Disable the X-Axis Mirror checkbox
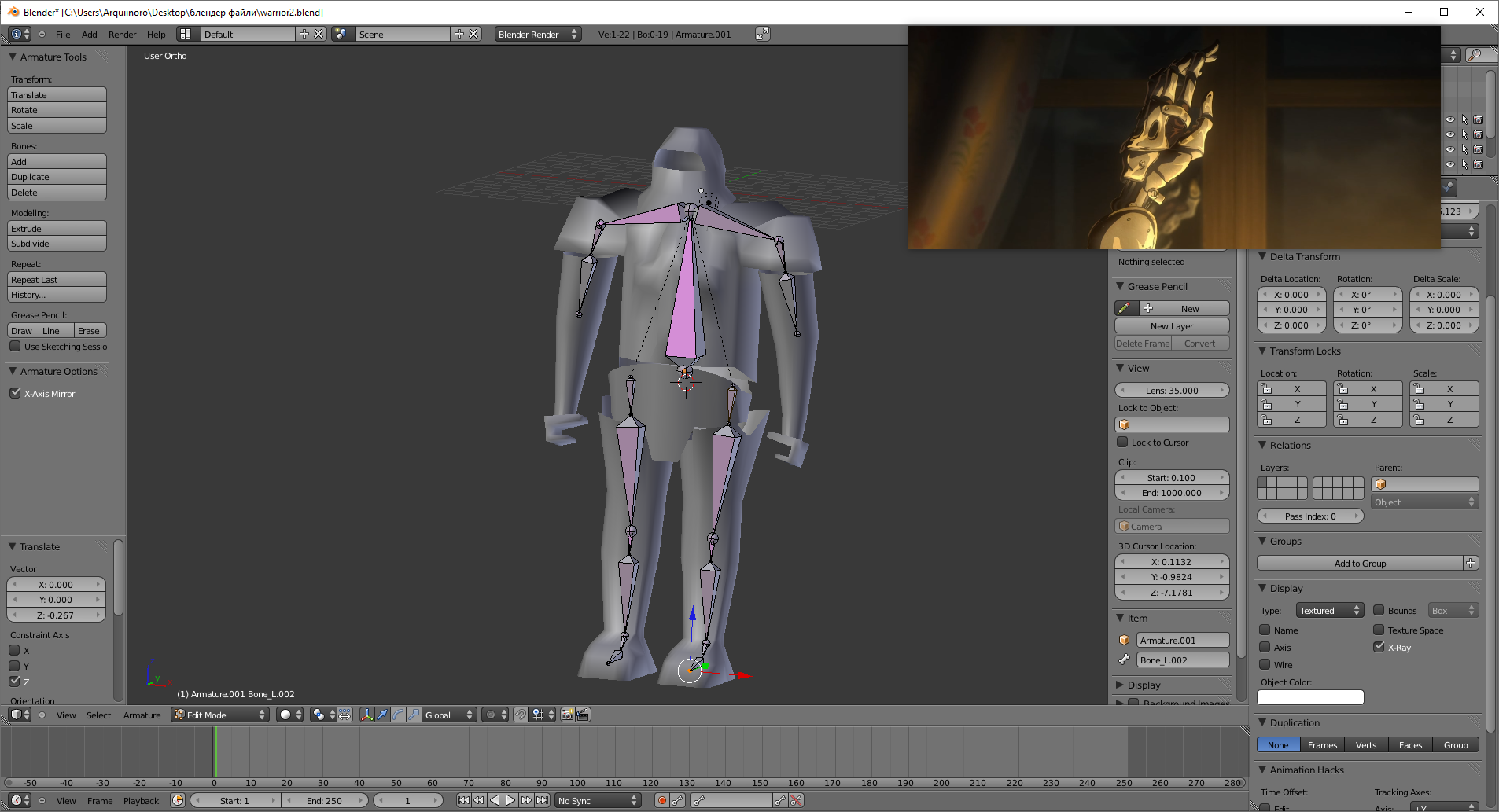Viewport: 1499px width, 812px height. click(15, 393)
